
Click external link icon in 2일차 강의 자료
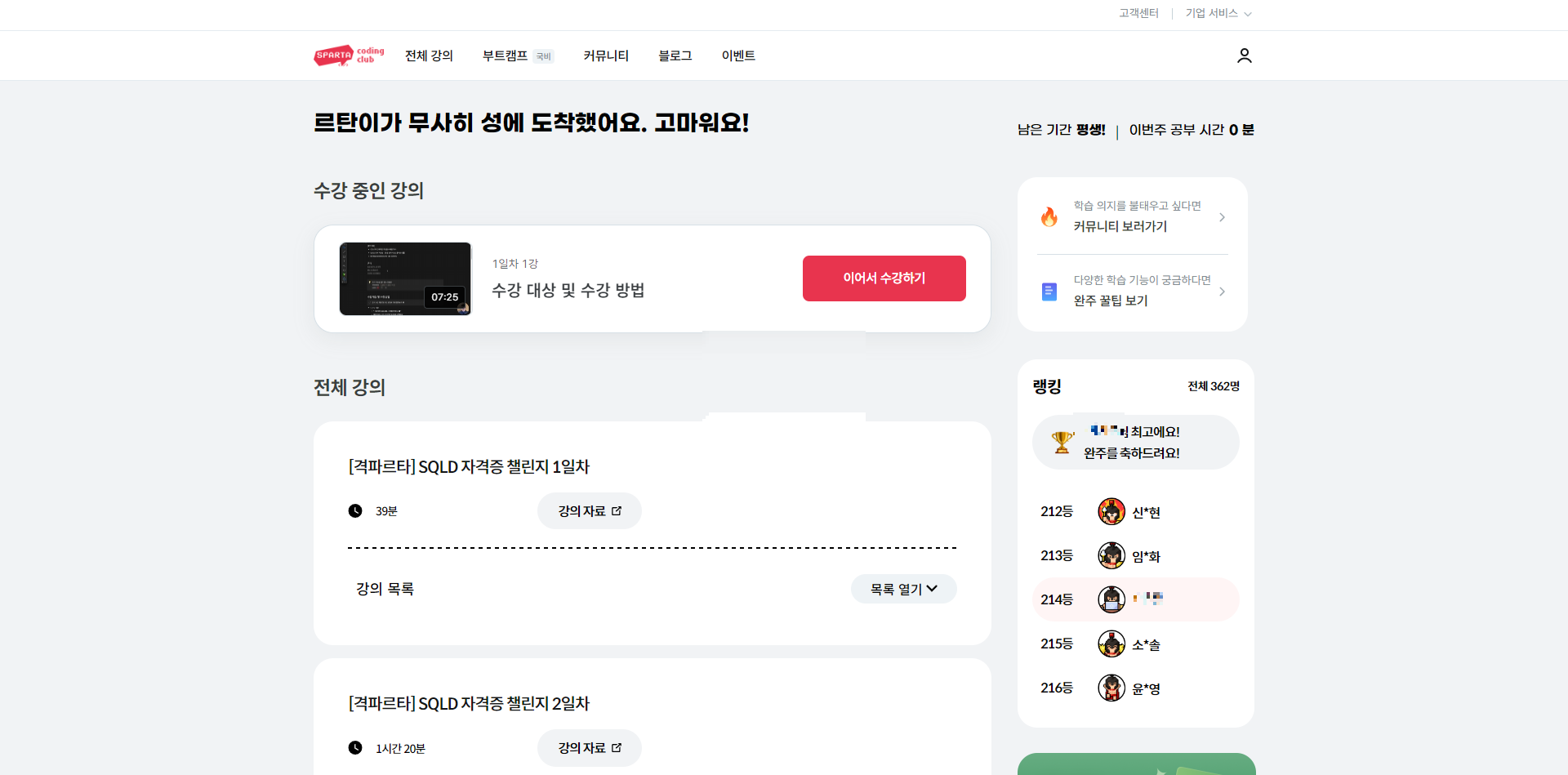617,748
